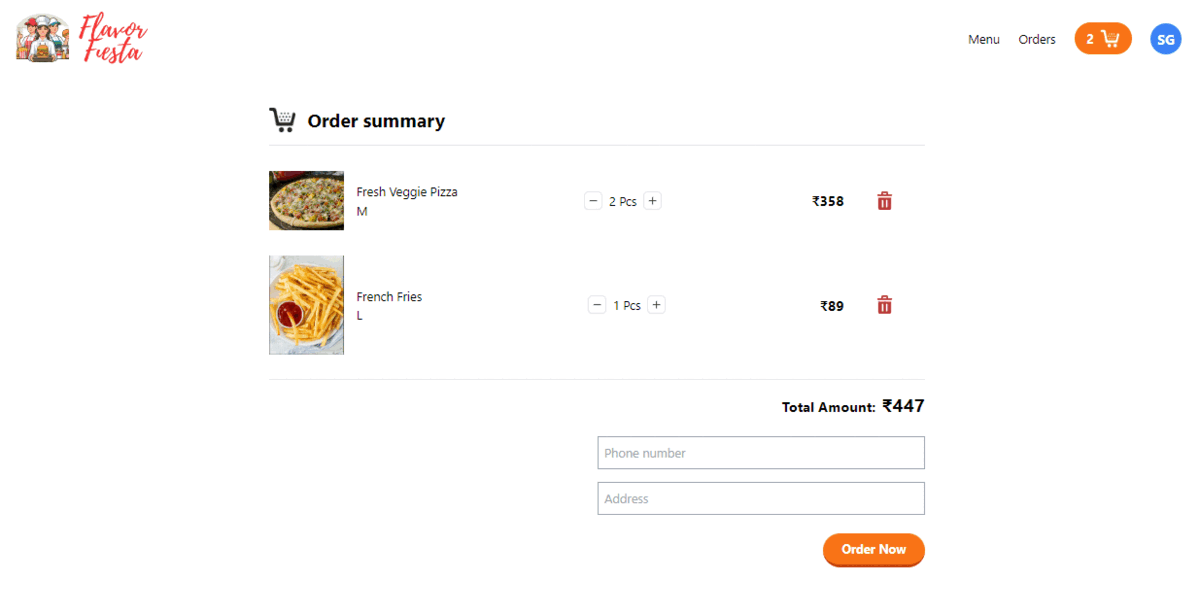This screenshot has height=597, width=1200.
Task: Click the Order summary cart icon
Action: [282, 121]
